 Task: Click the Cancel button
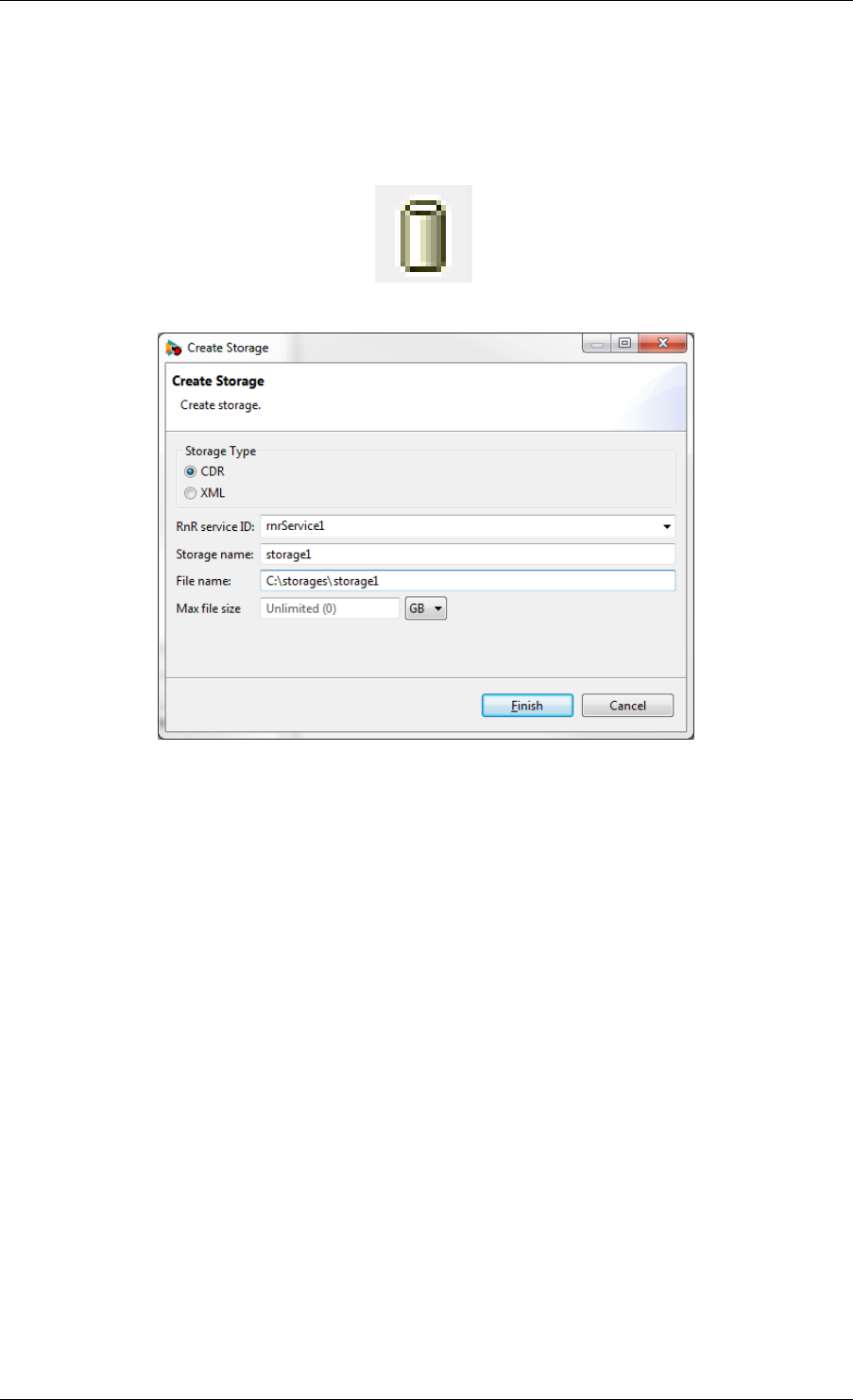point(627,706)
